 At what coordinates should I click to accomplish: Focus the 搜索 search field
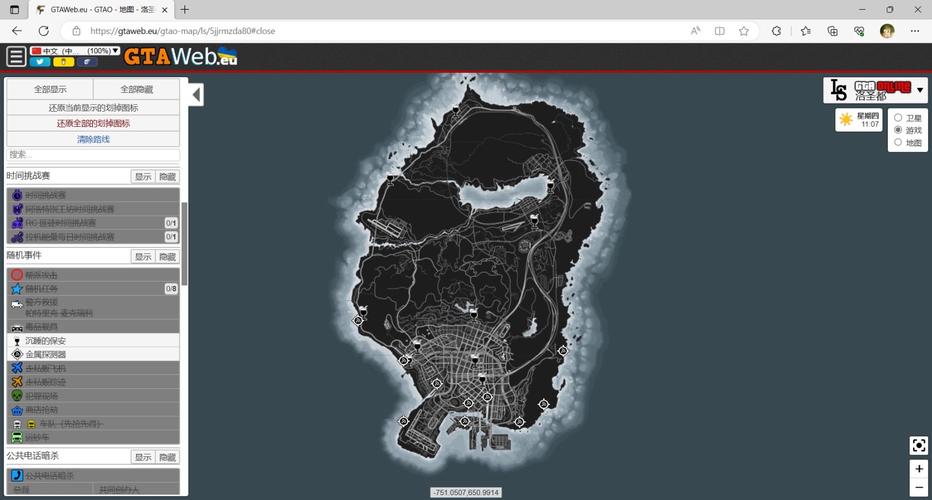click(93, 155)
